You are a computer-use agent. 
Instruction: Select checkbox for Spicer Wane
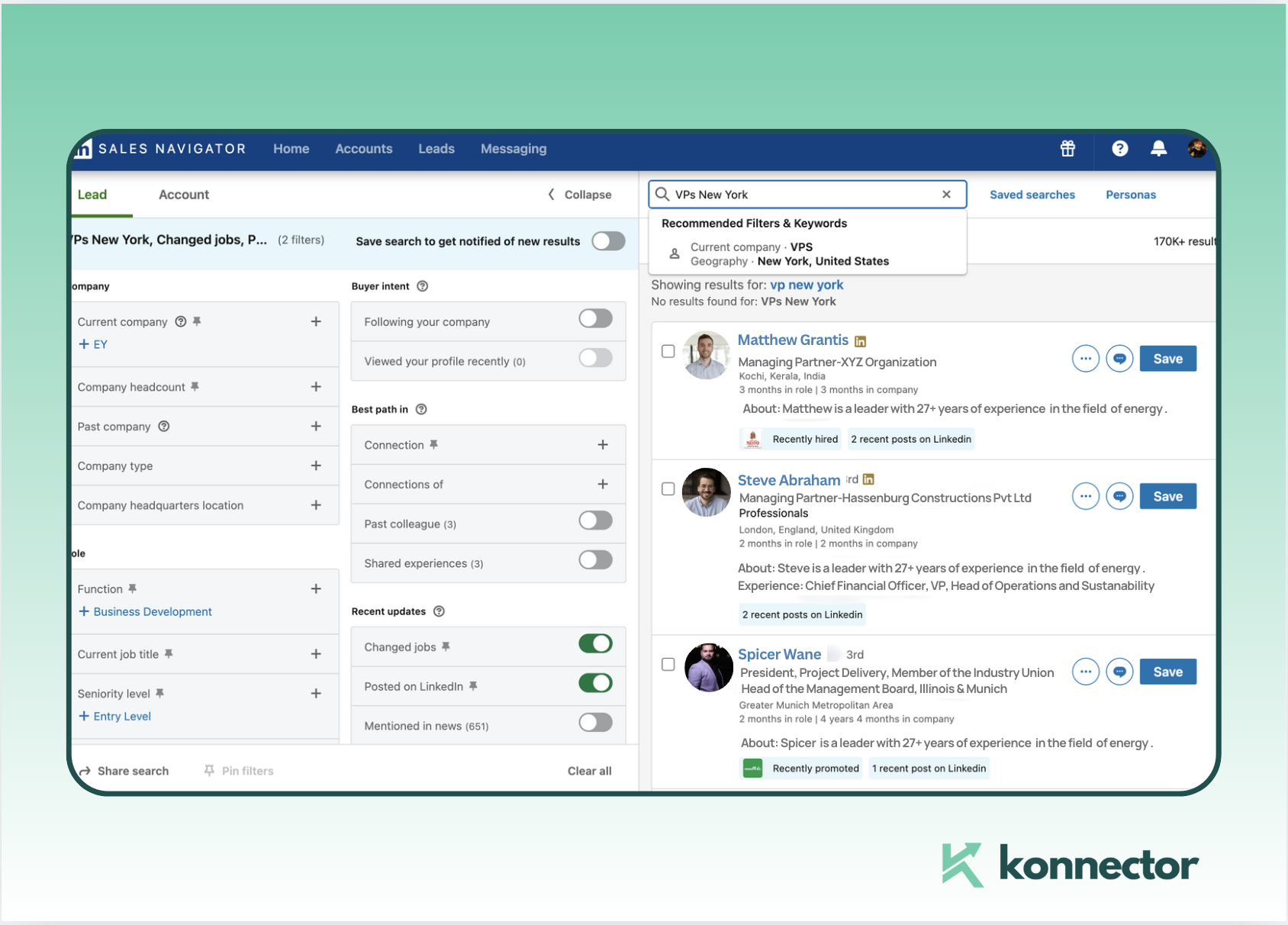pos(668,665)
